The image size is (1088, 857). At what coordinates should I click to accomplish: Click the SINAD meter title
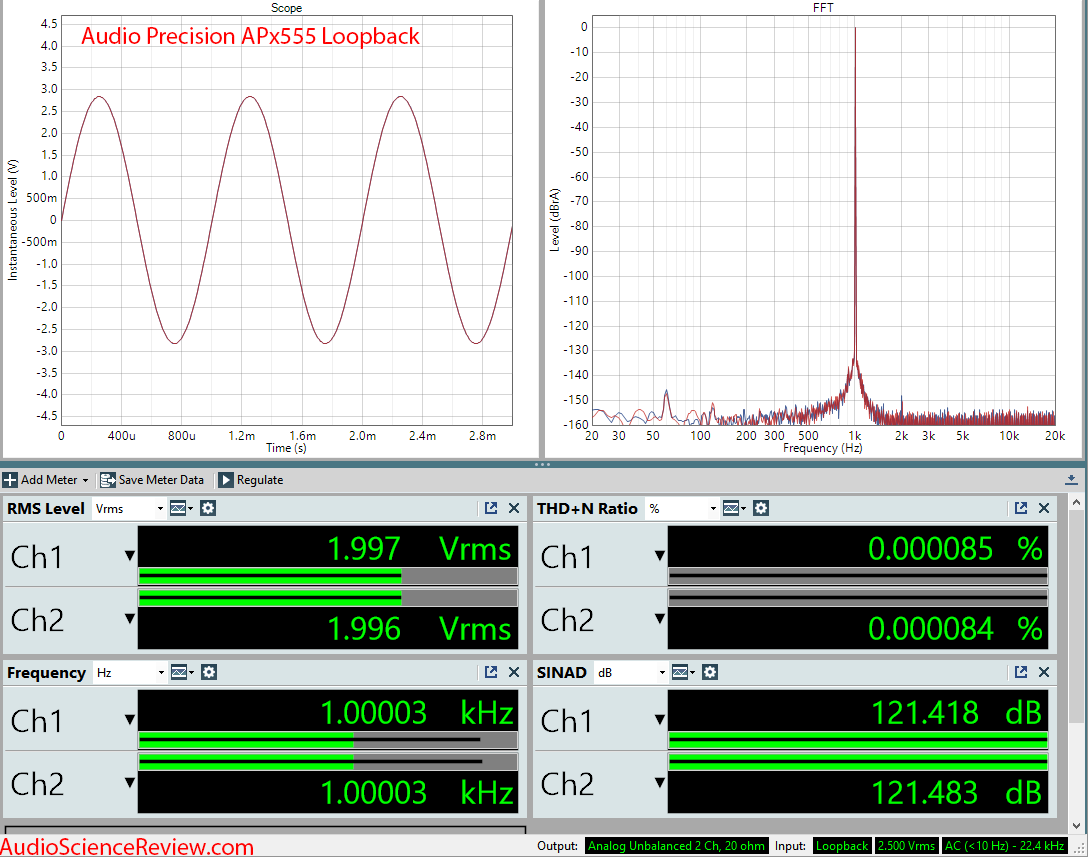561,672
